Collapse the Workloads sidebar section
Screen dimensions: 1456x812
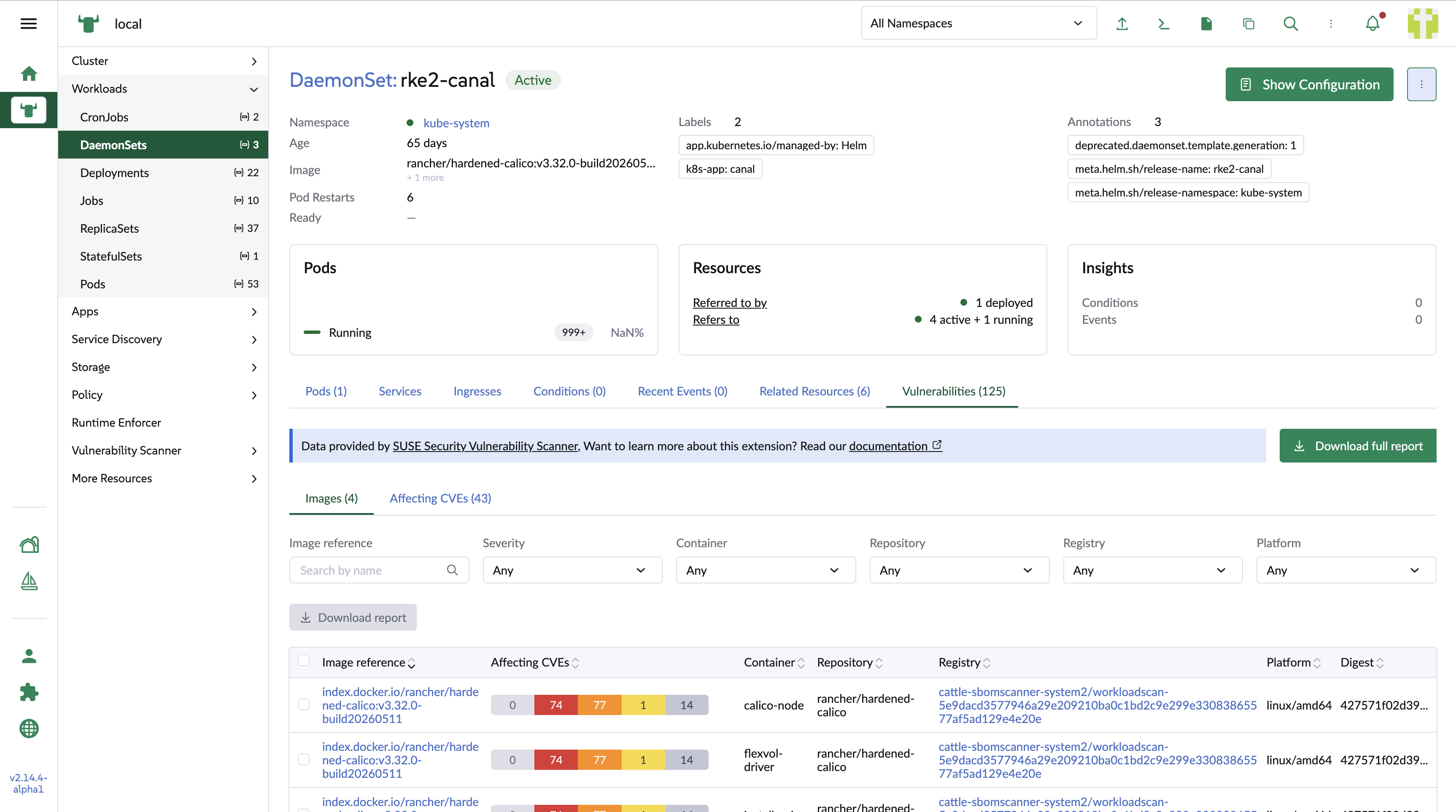pos(163,89)
